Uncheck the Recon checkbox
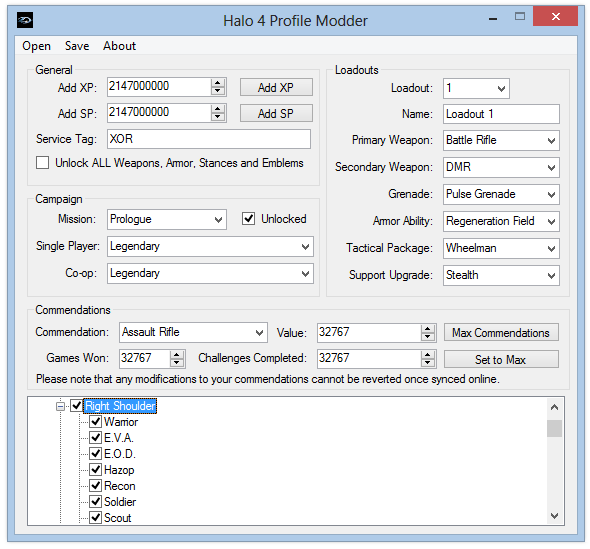 click(x=96, y=486)
